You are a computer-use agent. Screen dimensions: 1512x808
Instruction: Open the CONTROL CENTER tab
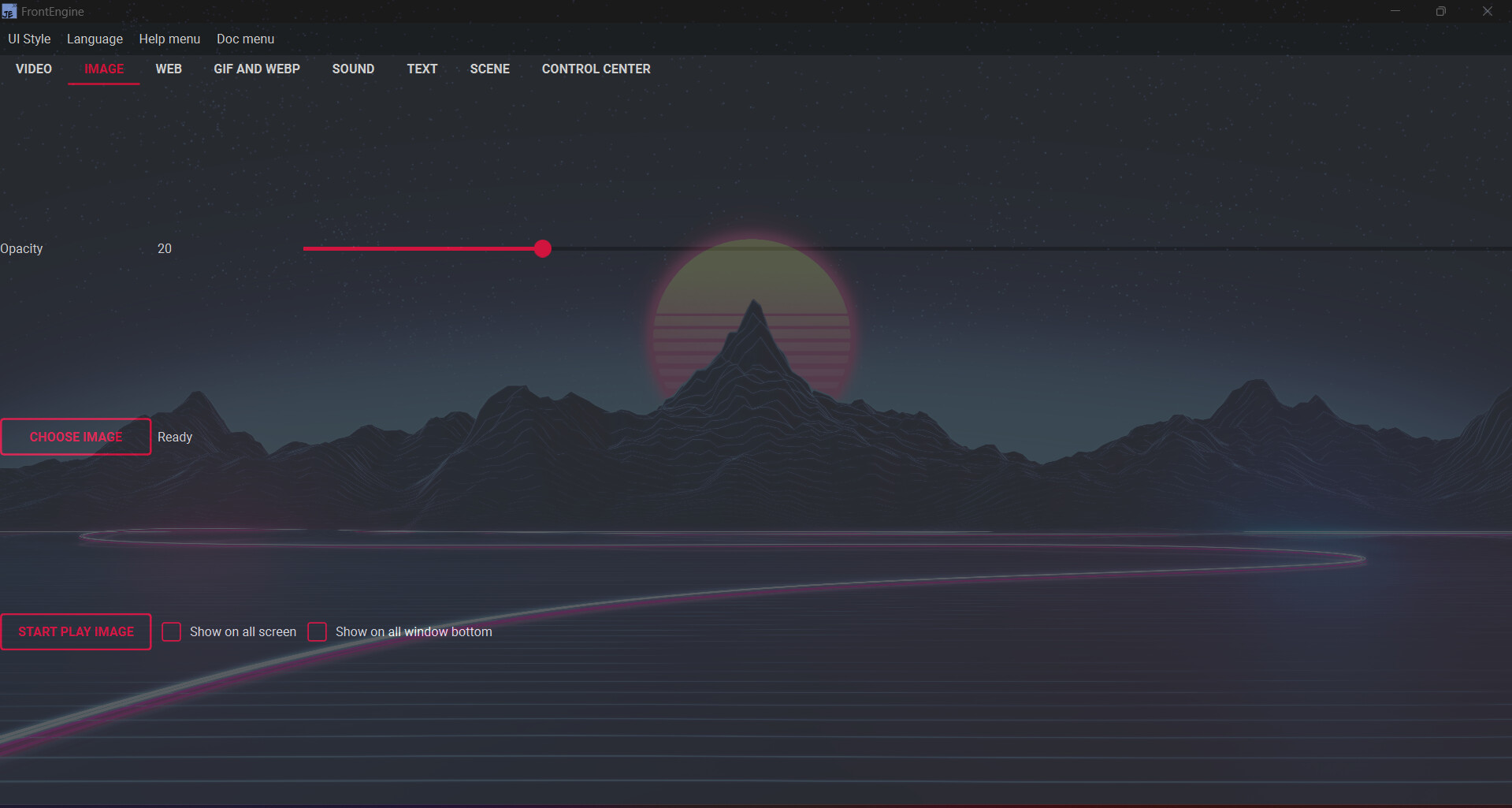(x=596, y=69)
